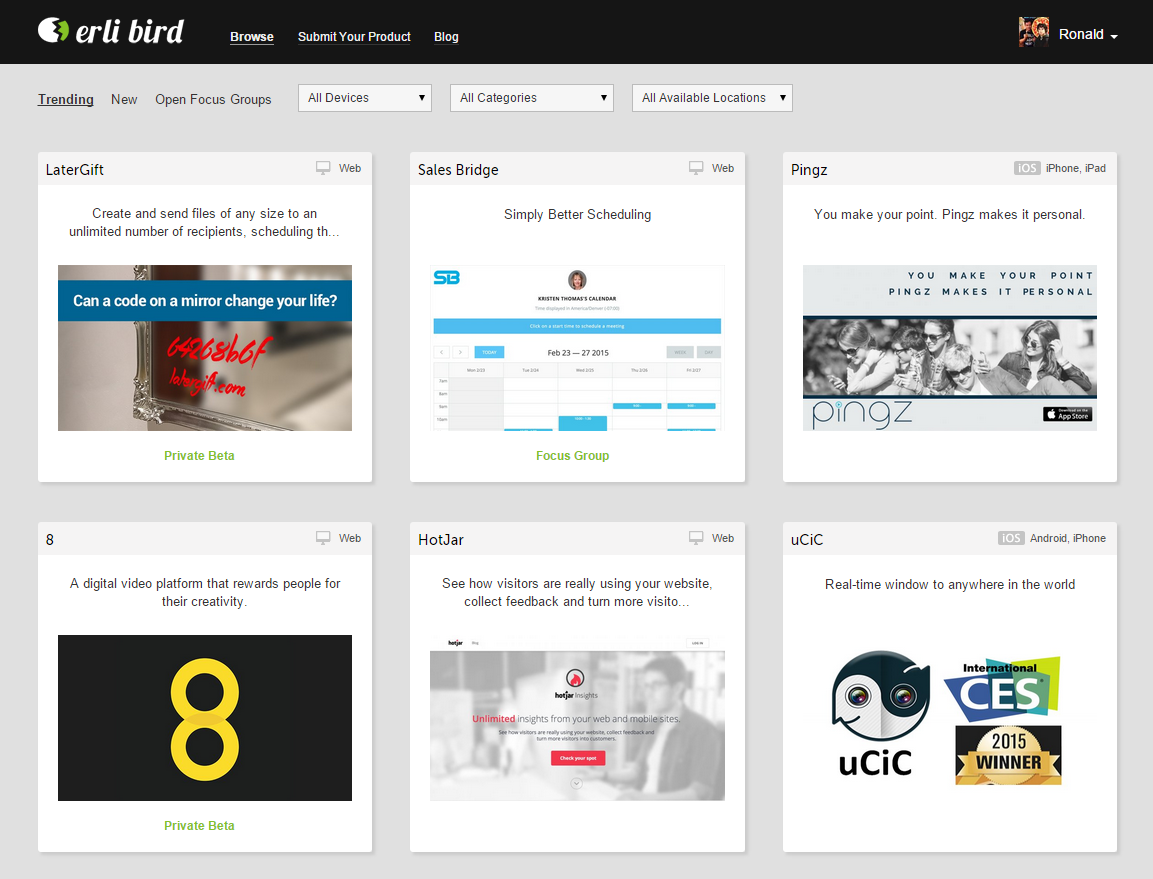
Task: Click the erli bird logo icon
Action: click(x=48, y=31)
